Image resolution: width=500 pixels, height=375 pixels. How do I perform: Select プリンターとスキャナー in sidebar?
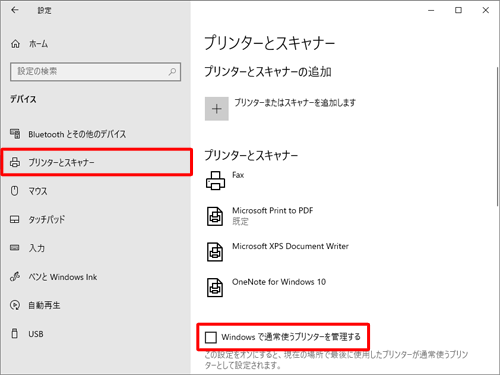[97, 162]
